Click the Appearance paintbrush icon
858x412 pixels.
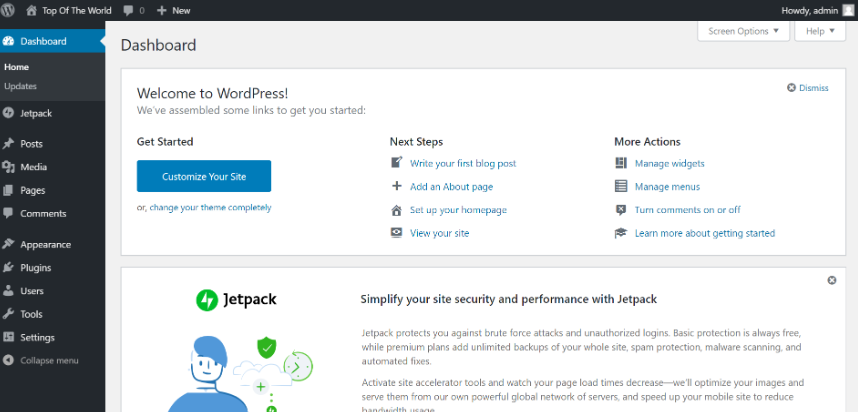(8, 244)
